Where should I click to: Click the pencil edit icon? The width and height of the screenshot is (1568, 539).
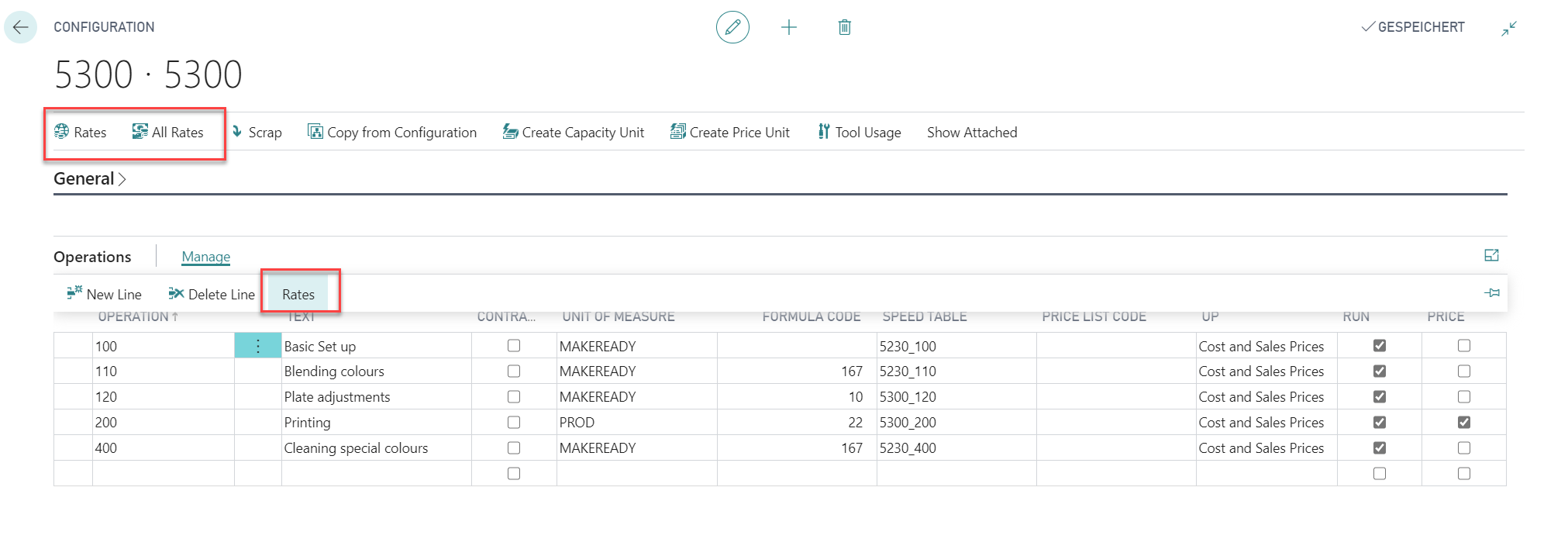(x=732, y=27)
